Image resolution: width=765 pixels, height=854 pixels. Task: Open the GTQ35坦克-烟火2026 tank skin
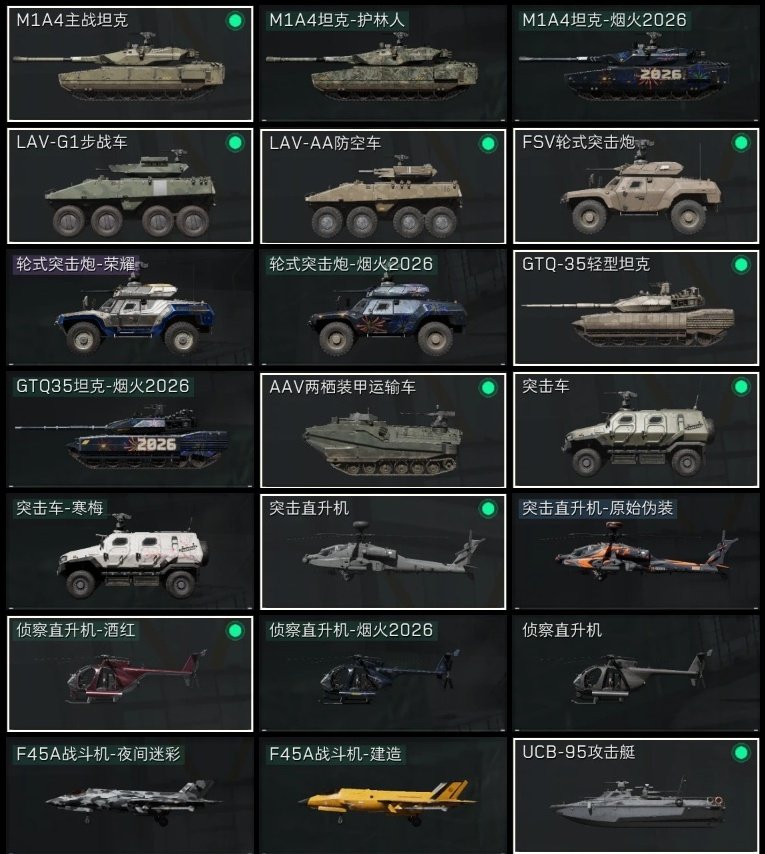121,436
